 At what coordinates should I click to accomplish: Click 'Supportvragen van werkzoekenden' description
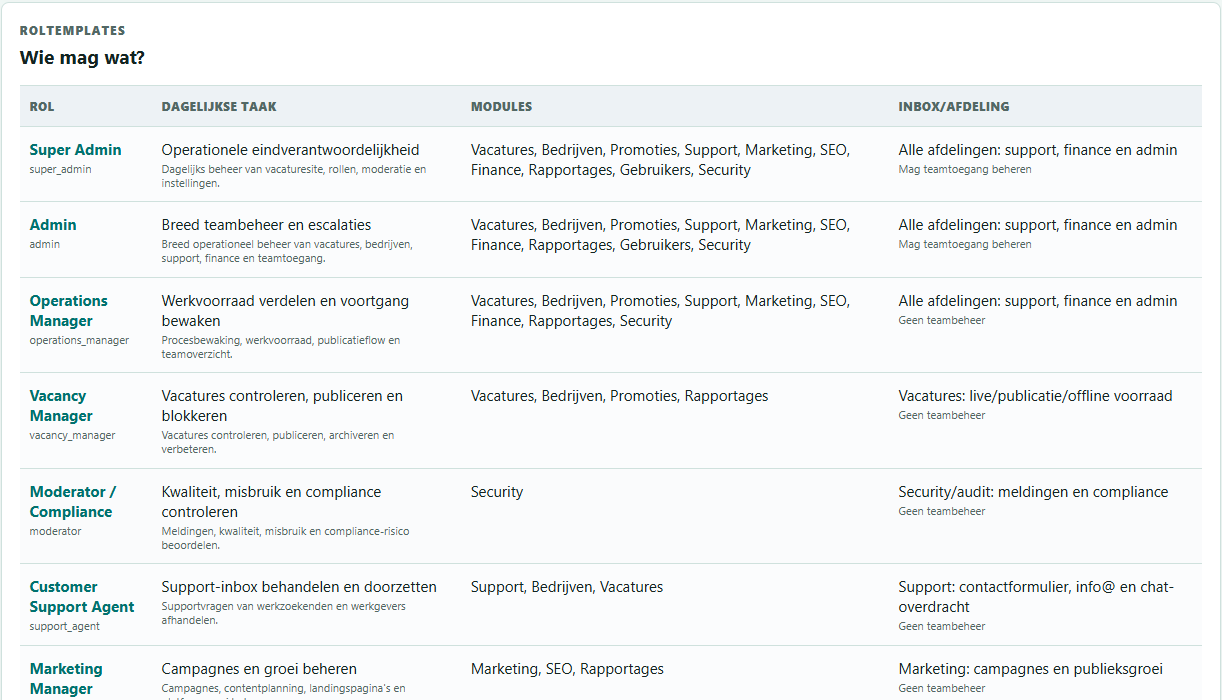click(284, 613)
